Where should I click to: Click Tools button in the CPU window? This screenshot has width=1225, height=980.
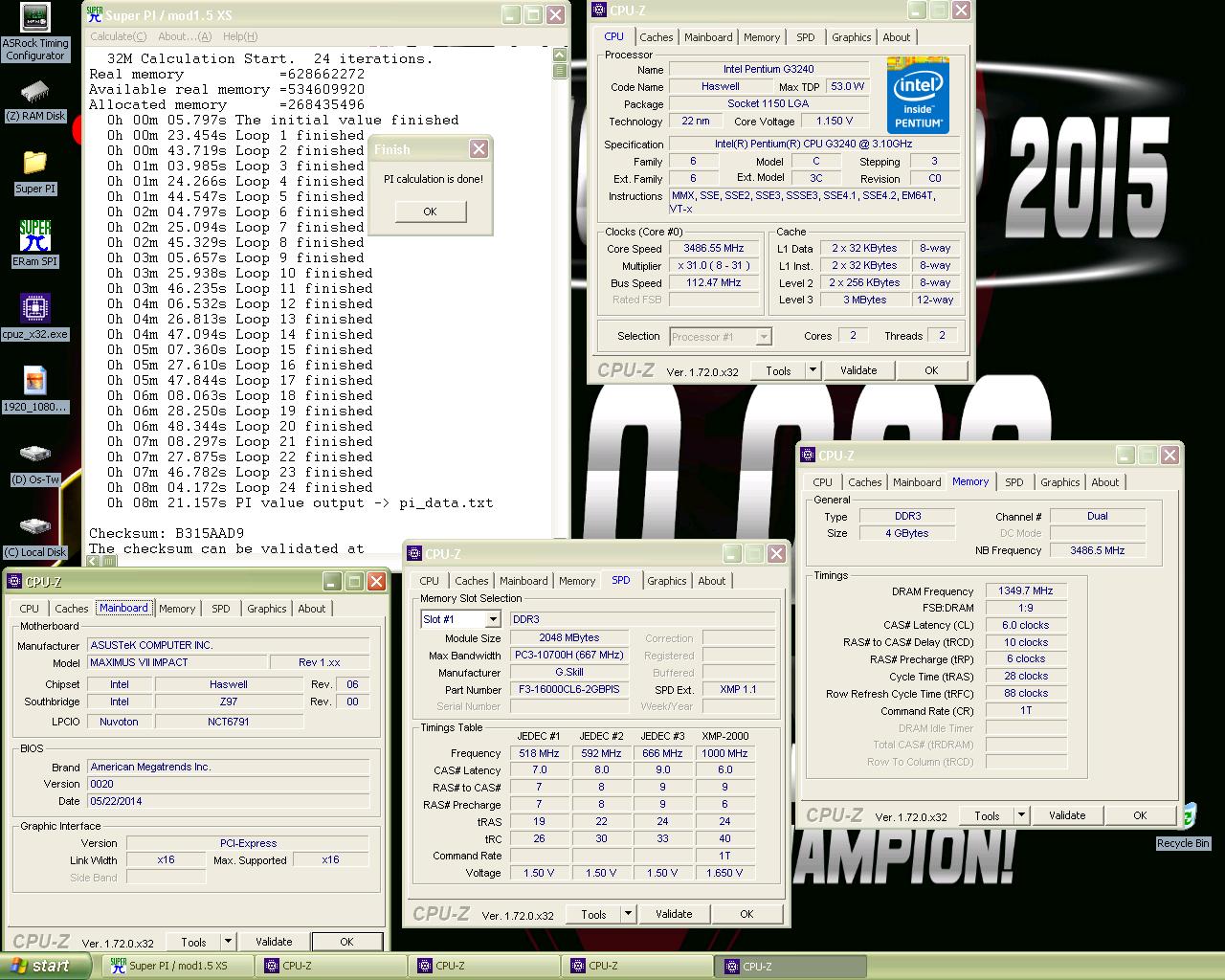pos(779,370)
